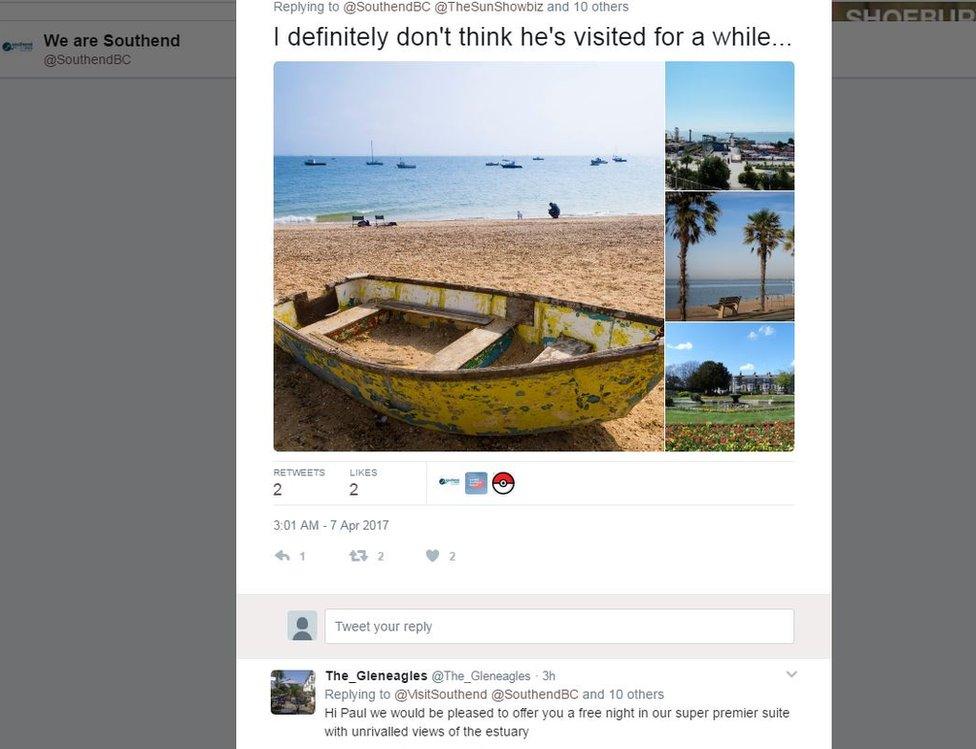The height and width of the screenshot is (749, 976).
Task: Open the palm trees thumbnail image
Action: tap(729, 255)
